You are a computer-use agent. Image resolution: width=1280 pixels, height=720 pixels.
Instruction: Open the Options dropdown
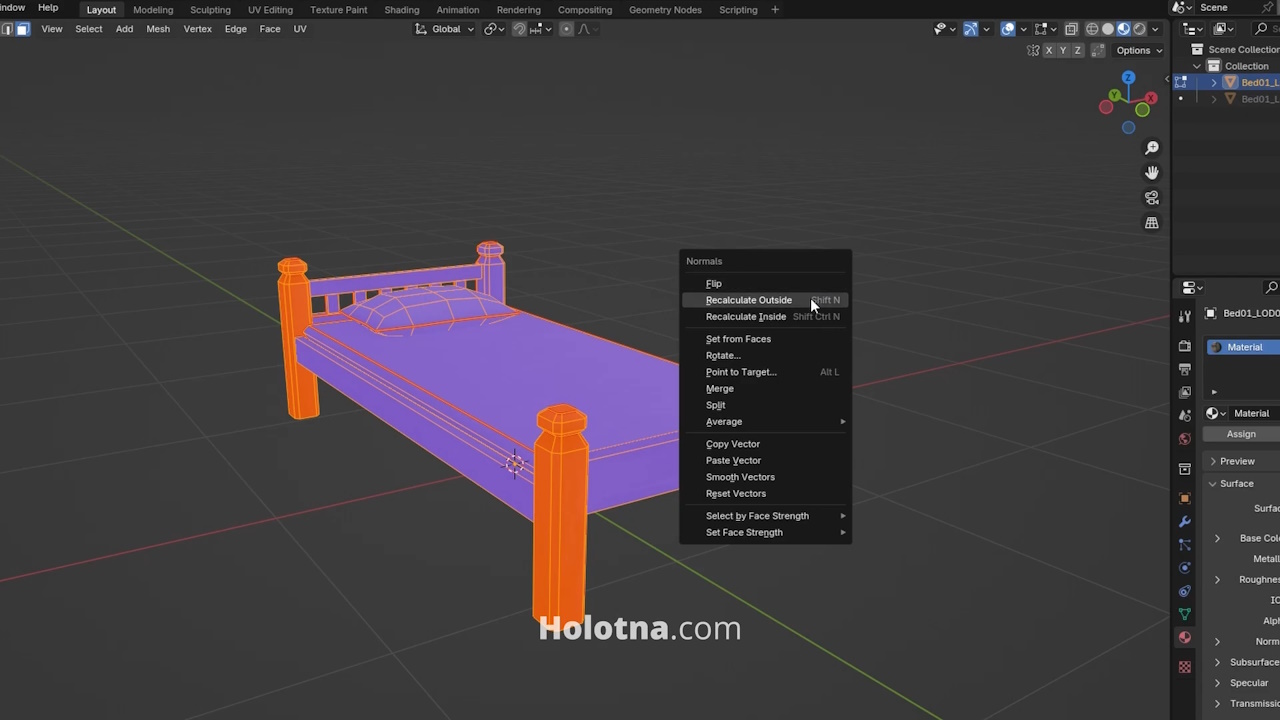point(1139,50)
